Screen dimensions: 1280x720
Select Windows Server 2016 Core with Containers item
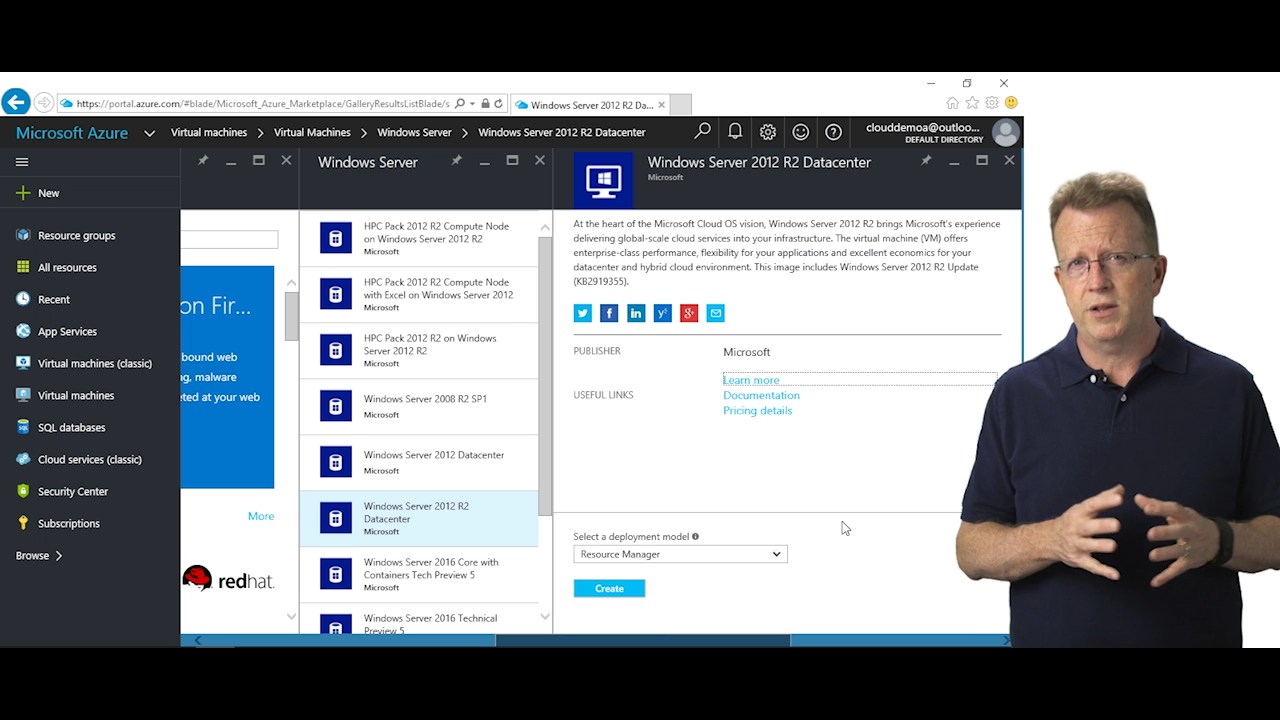(419, 574)
